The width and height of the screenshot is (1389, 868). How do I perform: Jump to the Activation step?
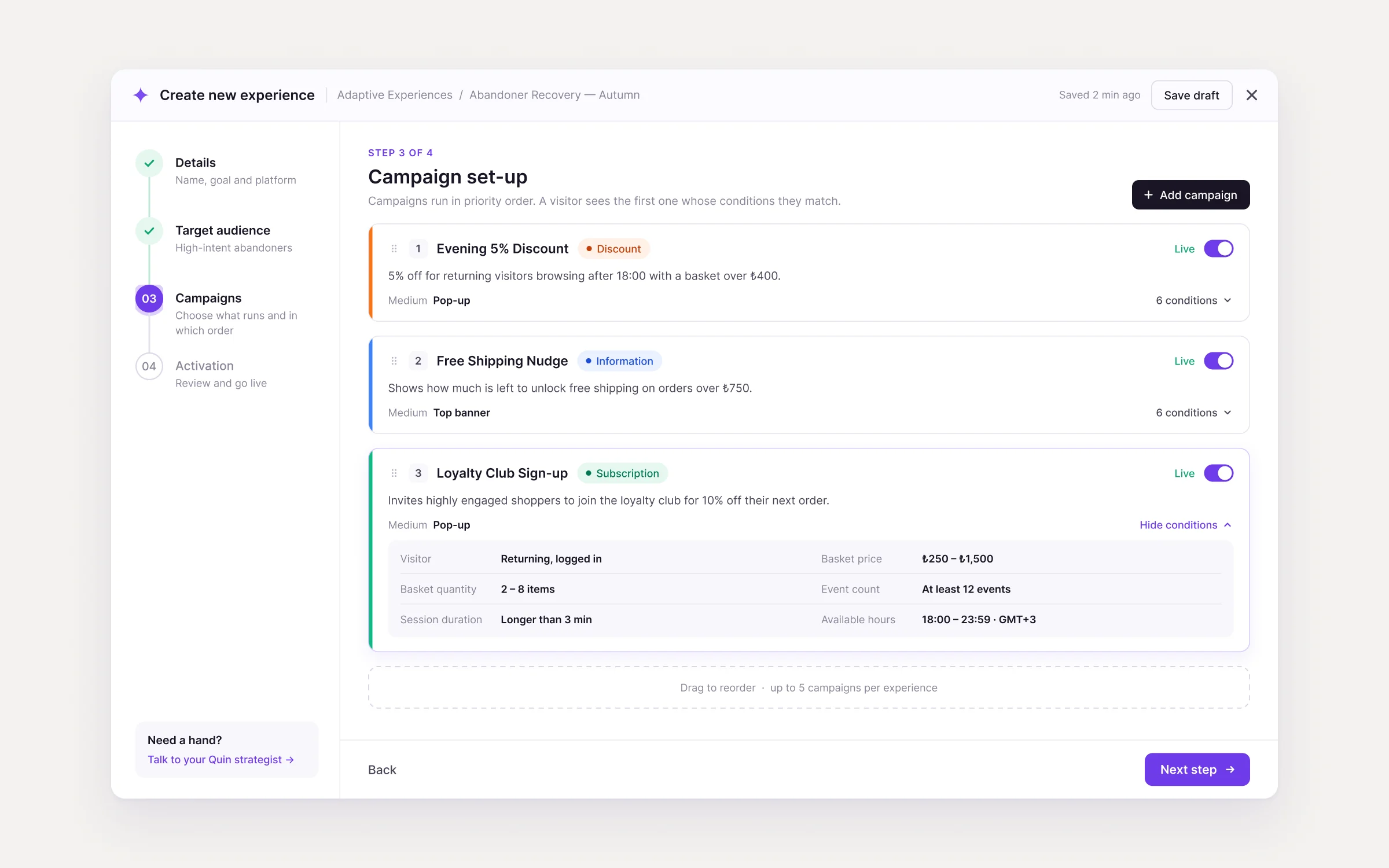(x=204, y=366)
